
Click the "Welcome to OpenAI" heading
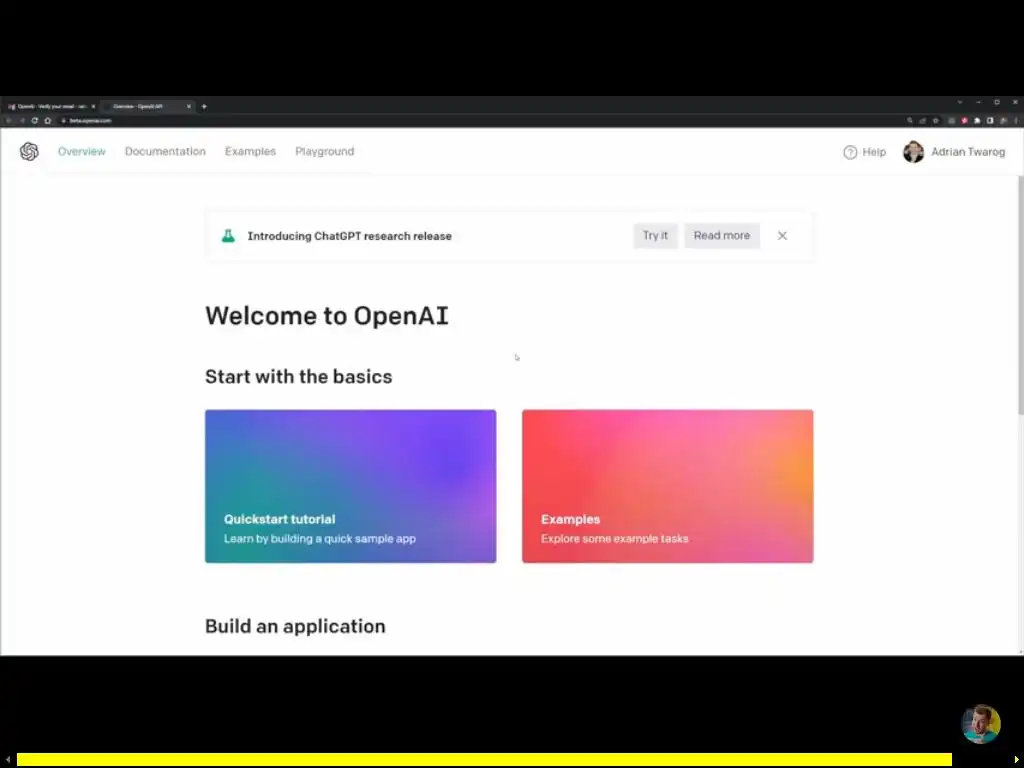[327, 316]
